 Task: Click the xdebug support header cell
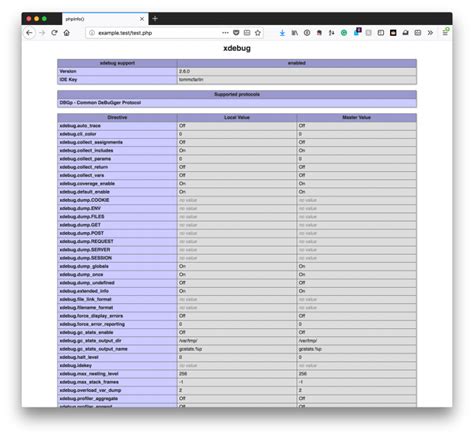[x=117, y=63]
